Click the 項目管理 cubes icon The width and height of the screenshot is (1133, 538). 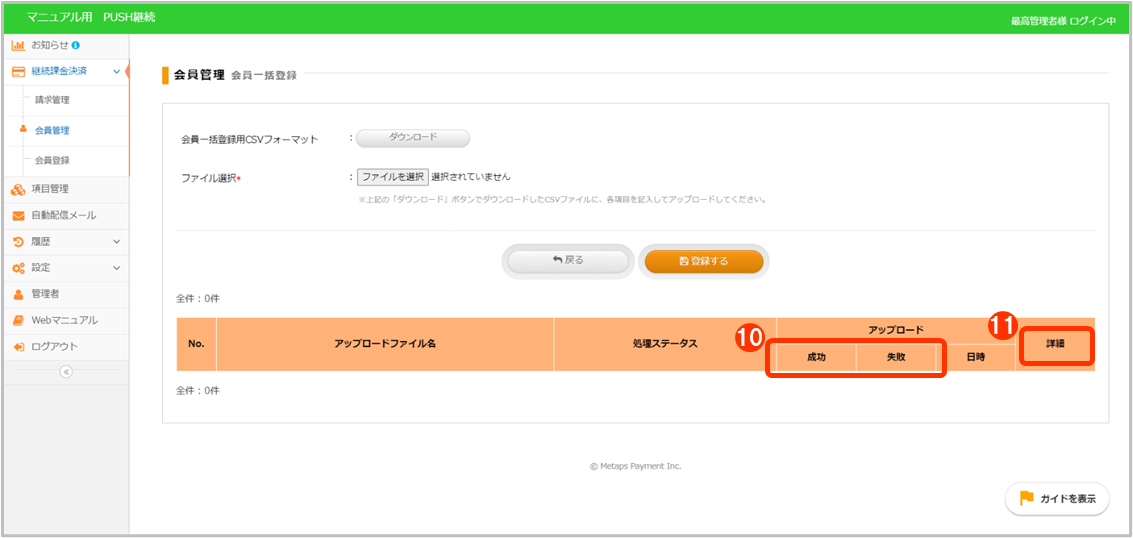18,189
